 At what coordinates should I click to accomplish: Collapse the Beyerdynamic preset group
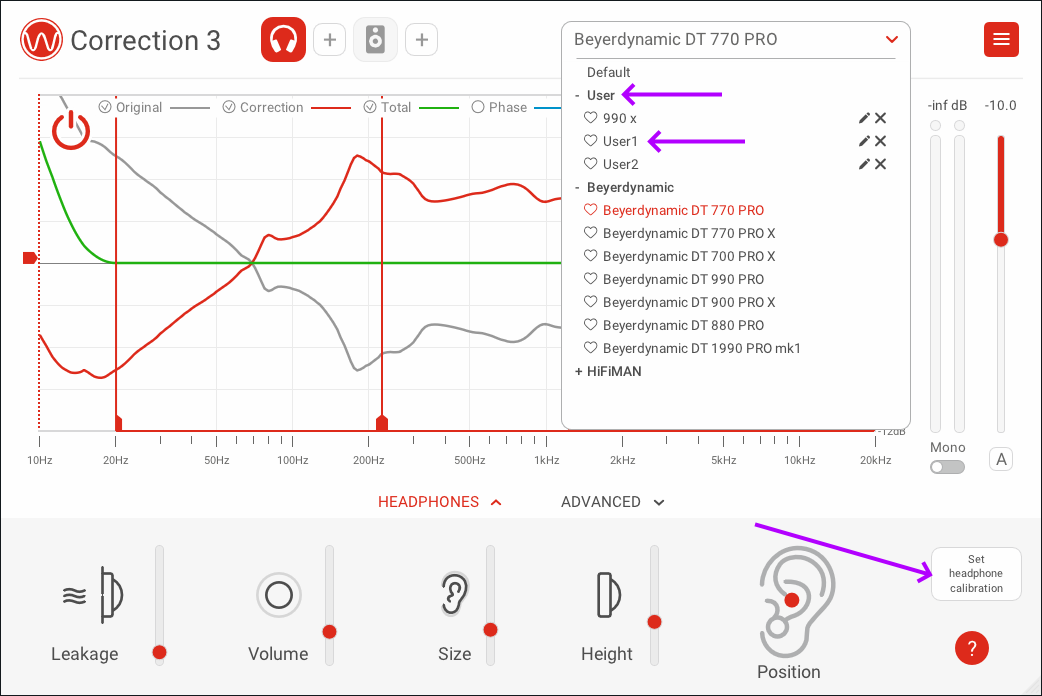click(x=578, y=187)
